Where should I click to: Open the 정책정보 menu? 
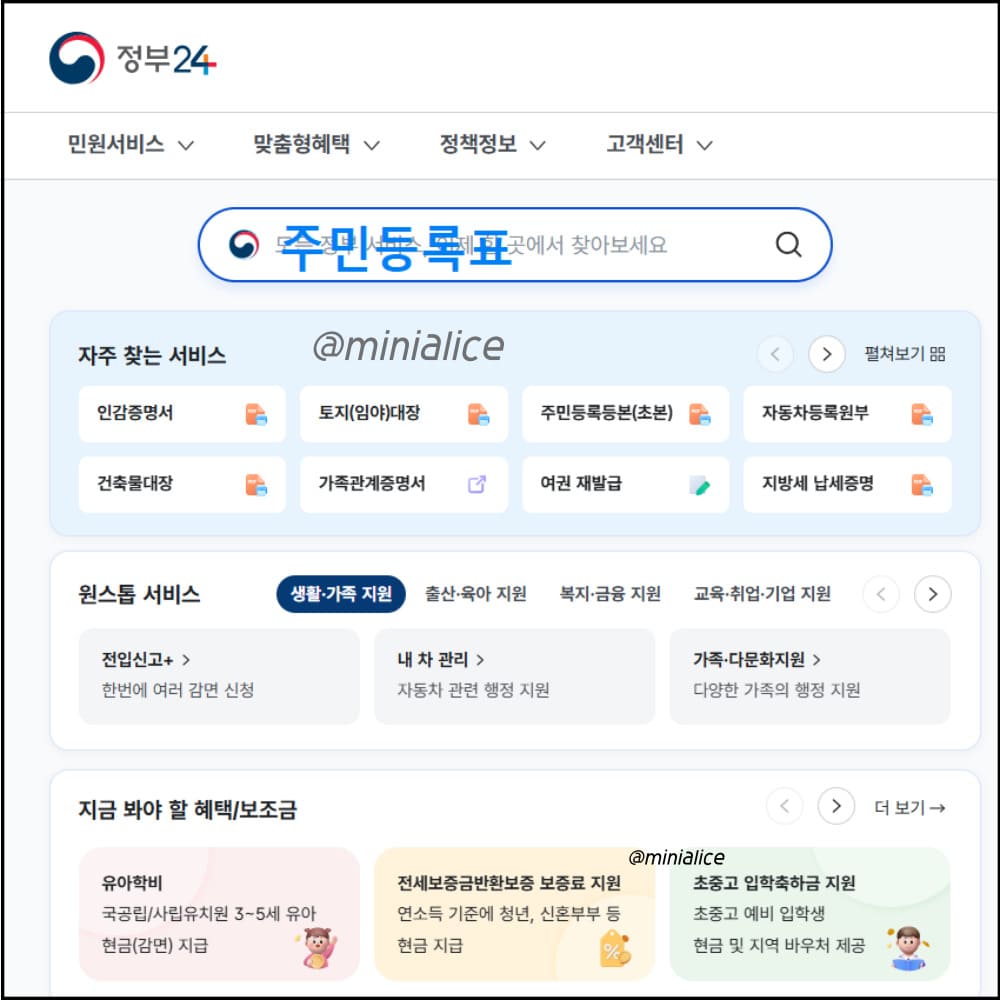480,144
